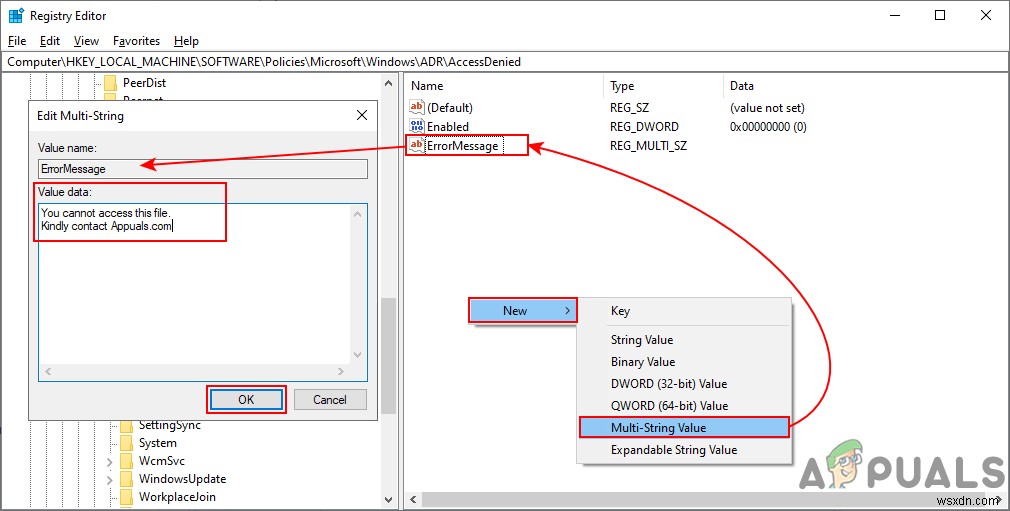
Task: Click the 0x00000000 (0) data cell
Action: [x=768, y=126]
